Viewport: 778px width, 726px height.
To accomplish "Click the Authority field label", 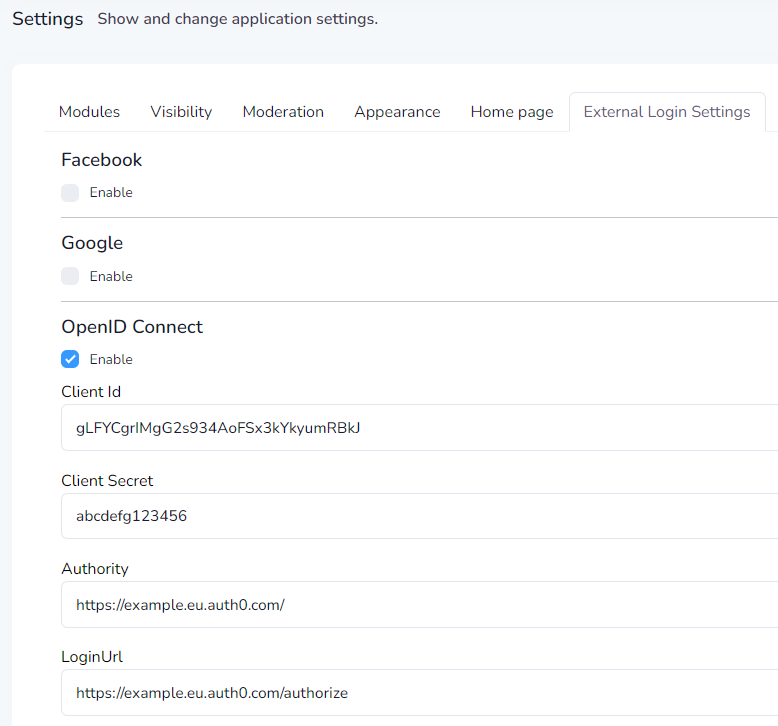I will click(x=95, y=569).
